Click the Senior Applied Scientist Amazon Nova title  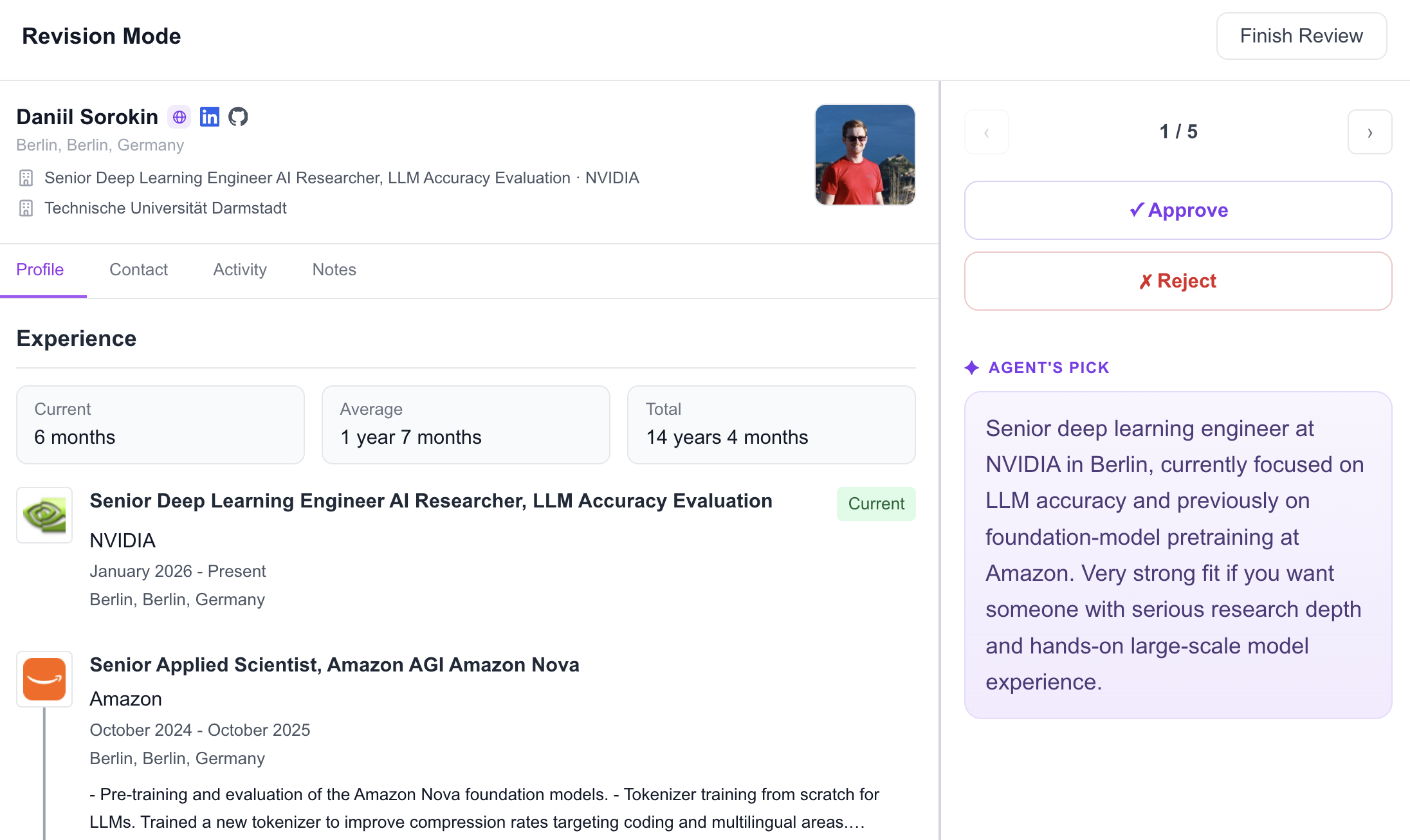point(334,665)
